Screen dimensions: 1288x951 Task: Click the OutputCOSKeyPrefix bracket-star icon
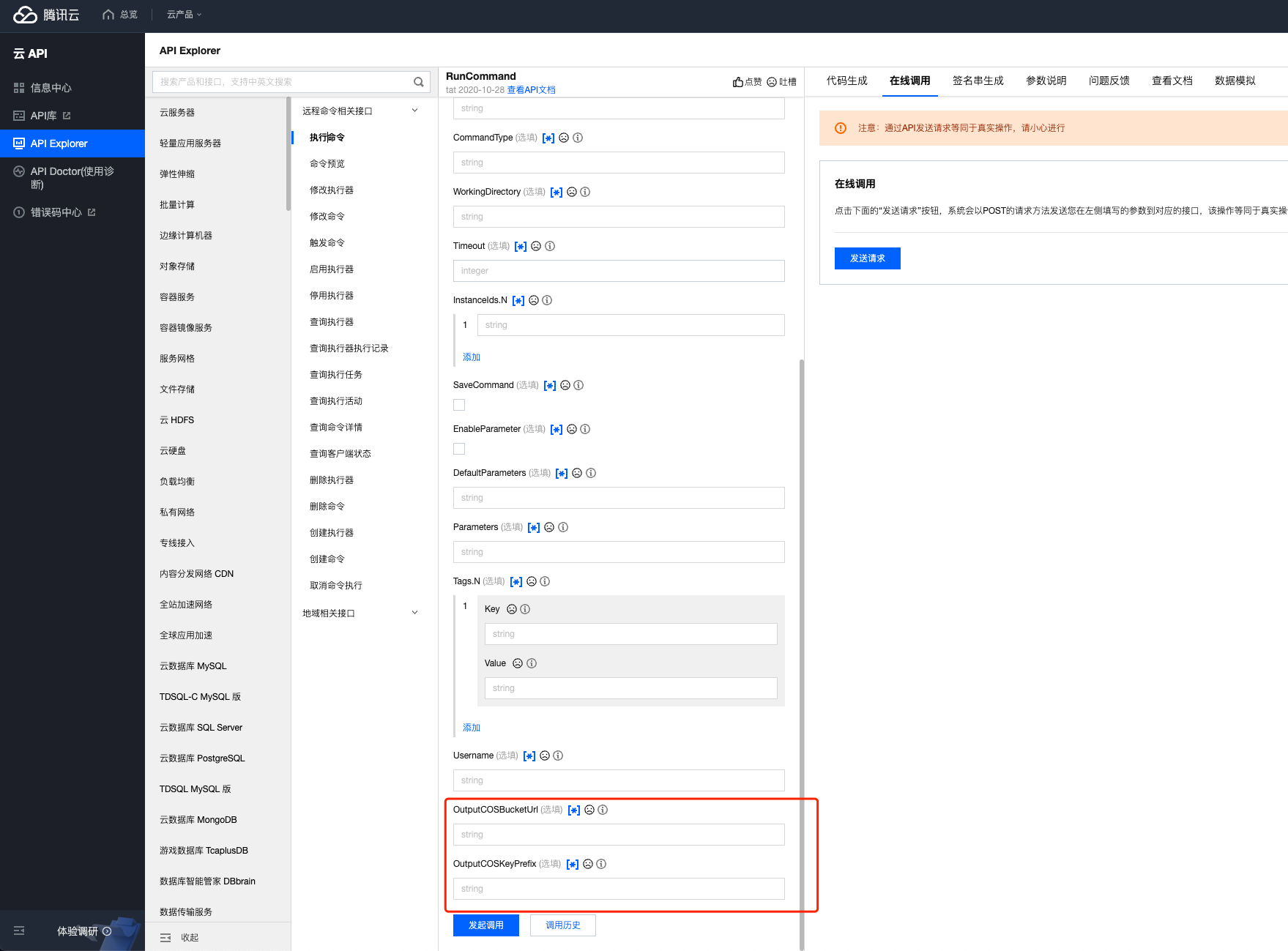point(573,865)
